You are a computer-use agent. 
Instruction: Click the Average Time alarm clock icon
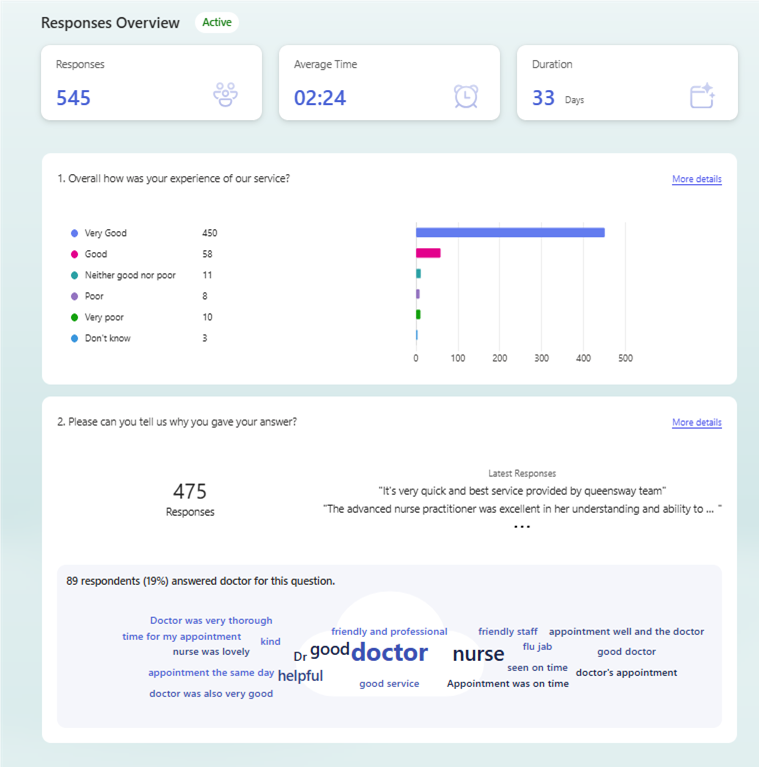(465, 96)
